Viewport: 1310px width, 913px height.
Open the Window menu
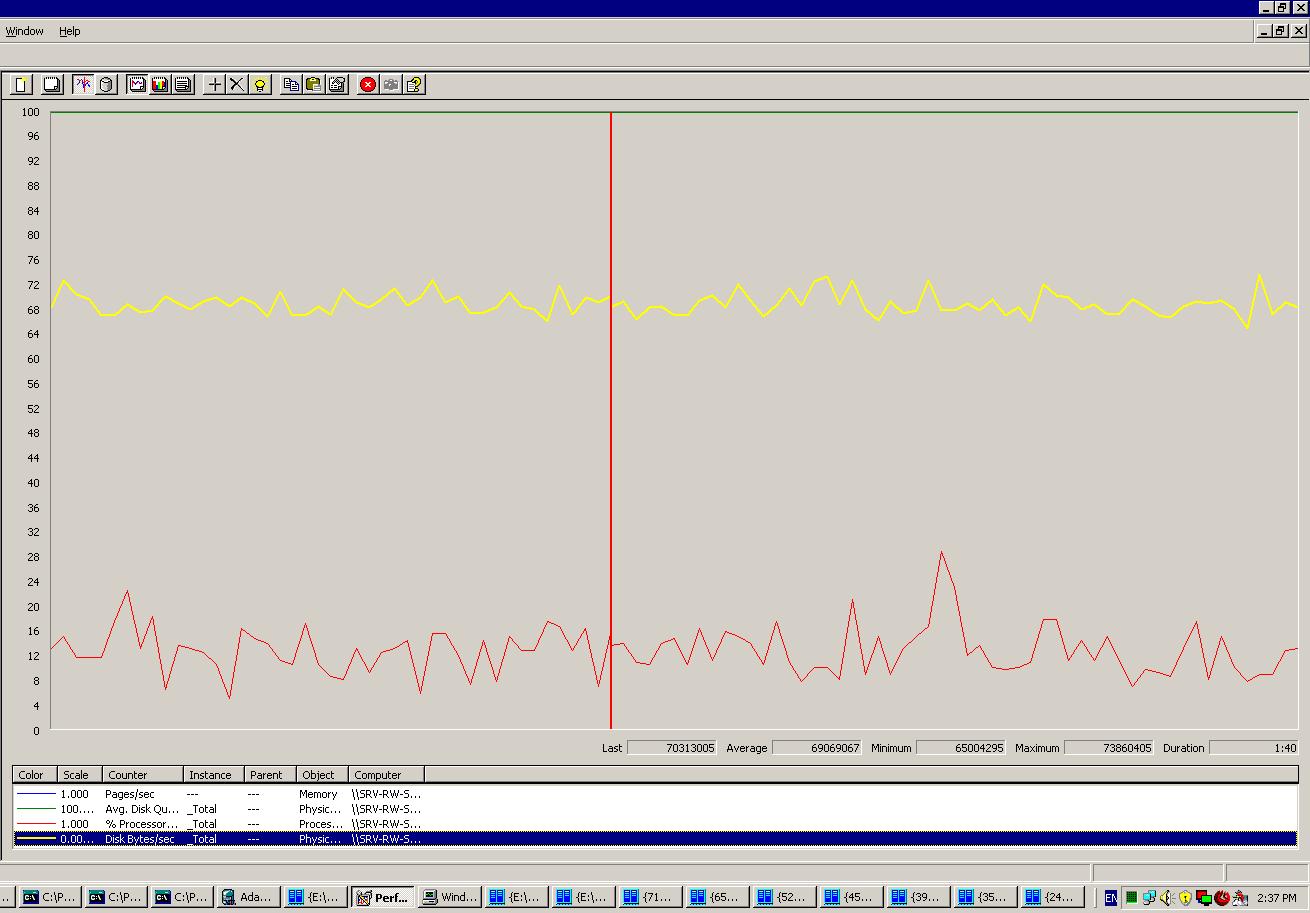(25, 31)
